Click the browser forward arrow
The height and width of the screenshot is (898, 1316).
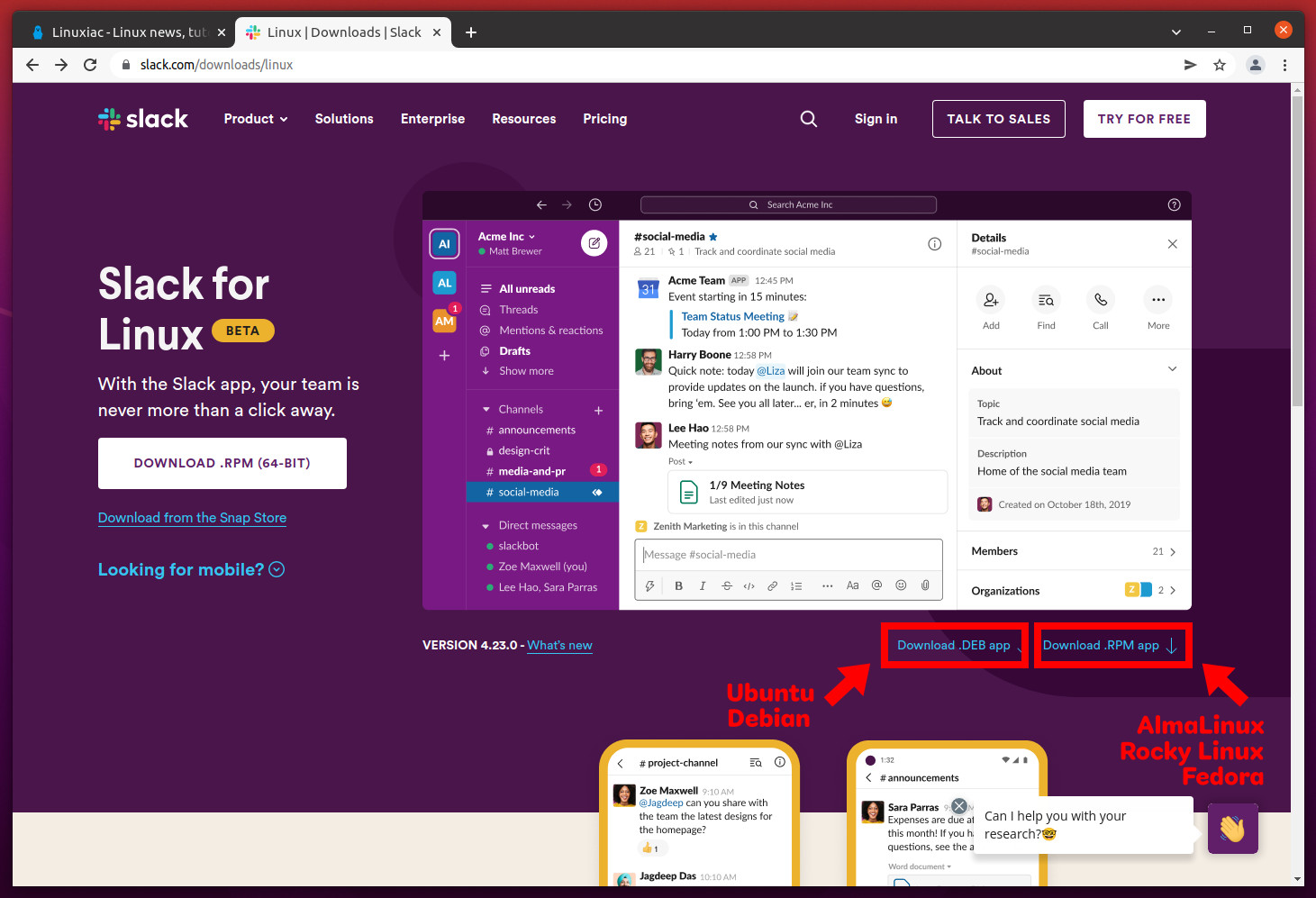tap(61, 65)
